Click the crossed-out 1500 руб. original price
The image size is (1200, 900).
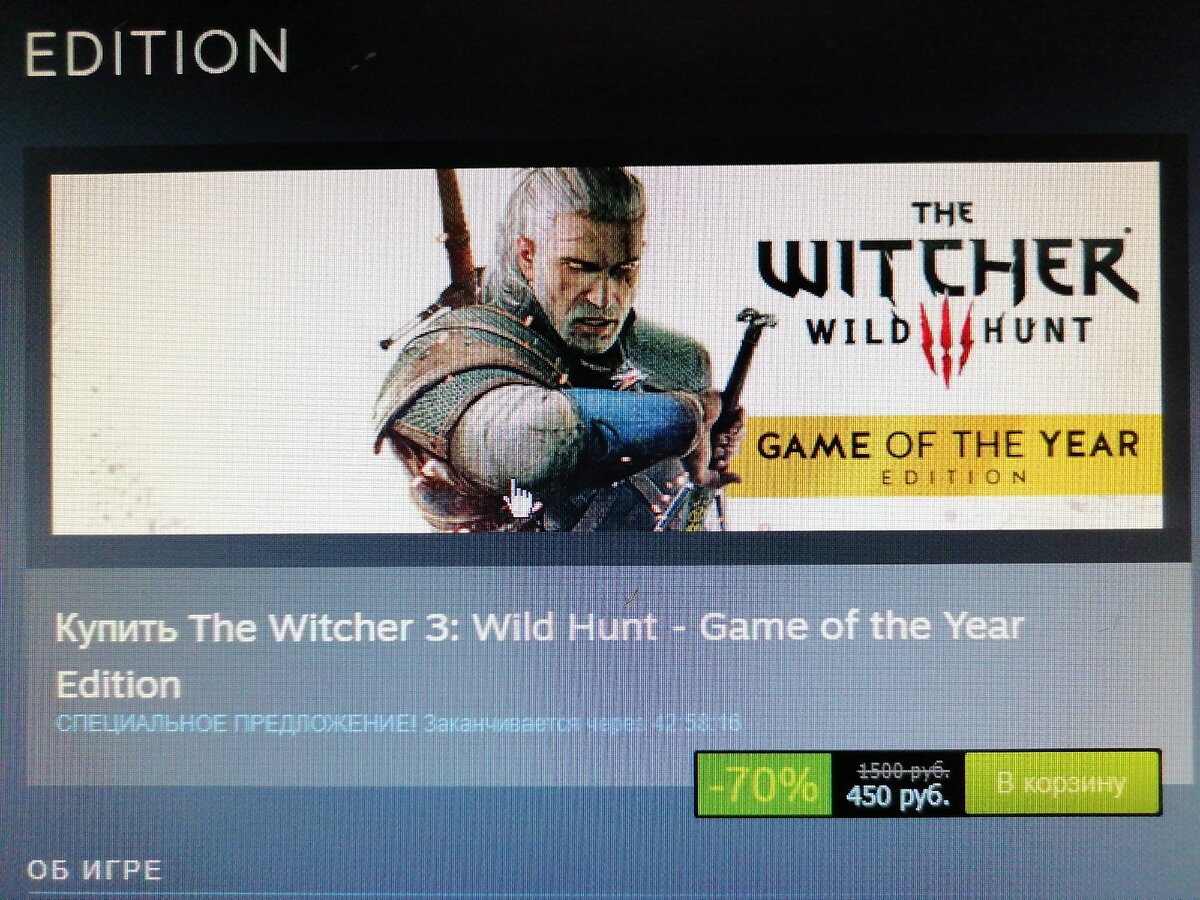click(904, 769)
